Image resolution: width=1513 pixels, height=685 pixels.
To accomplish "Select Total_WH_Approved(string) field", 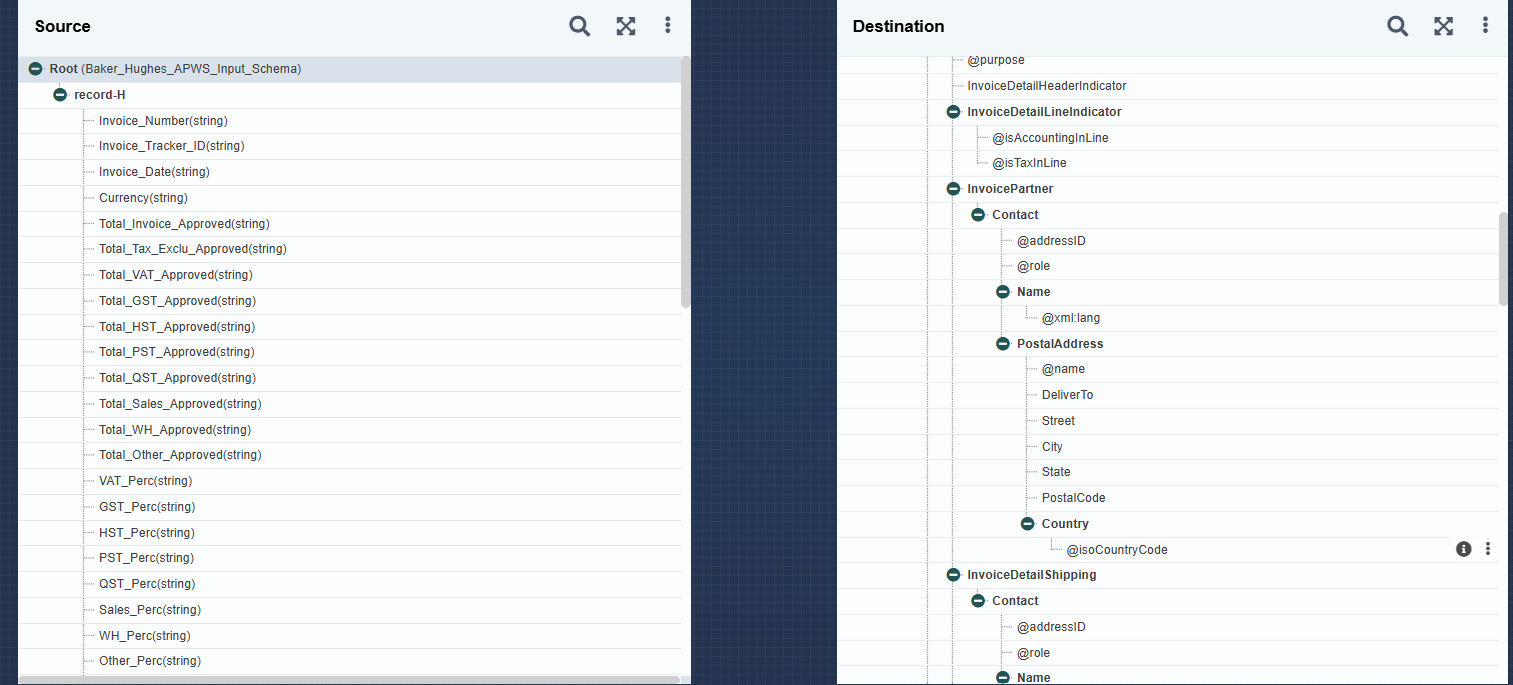I will point(175,430).
